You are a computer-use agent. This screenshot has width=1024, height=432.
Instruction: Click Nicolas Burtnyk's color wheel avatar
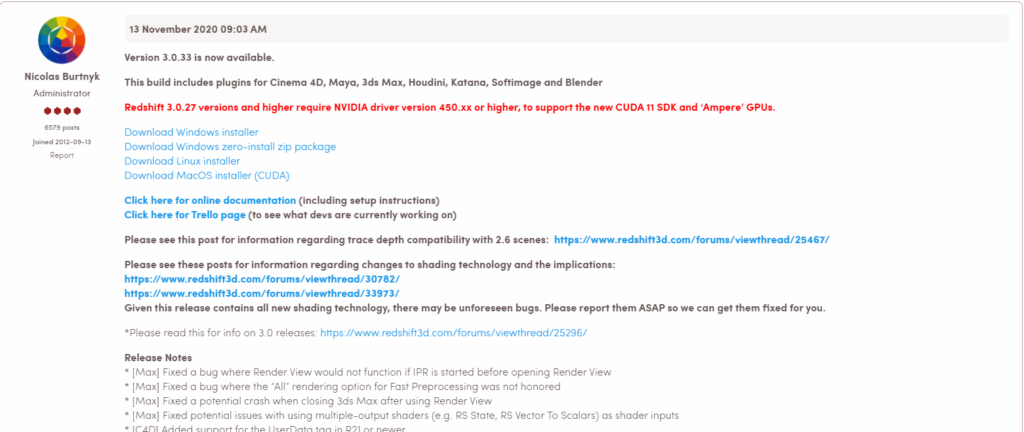click(62, 40)
